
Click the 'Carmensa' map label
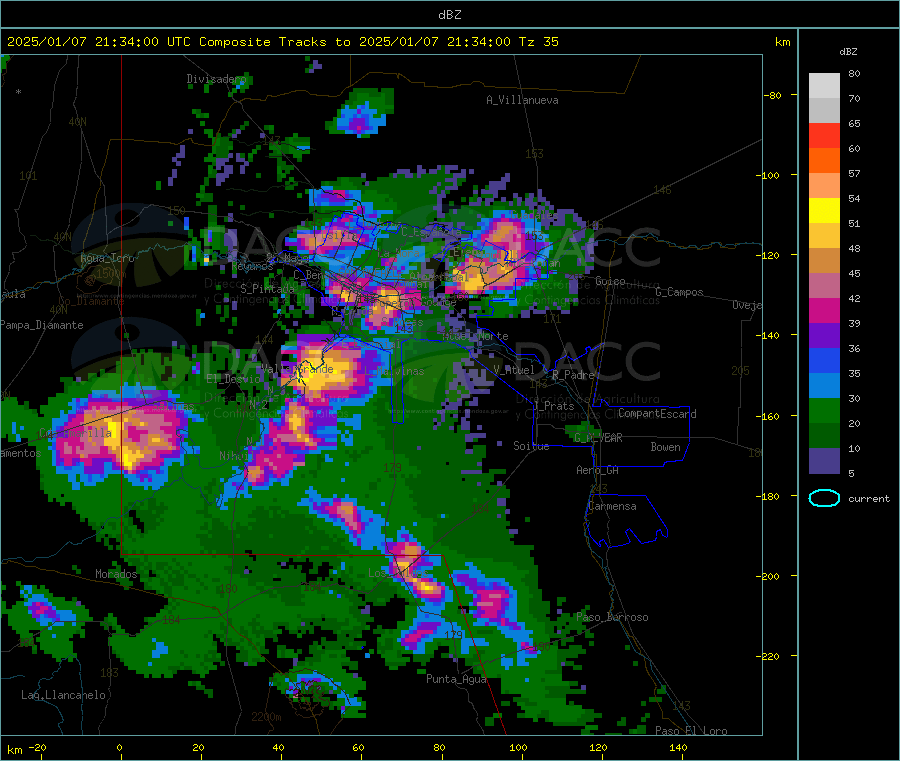[x=612, y=506]
